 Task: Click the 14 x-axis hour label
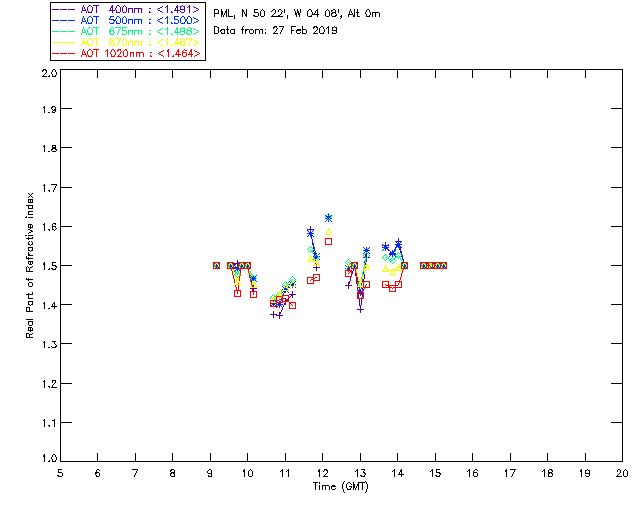[398, 473]
